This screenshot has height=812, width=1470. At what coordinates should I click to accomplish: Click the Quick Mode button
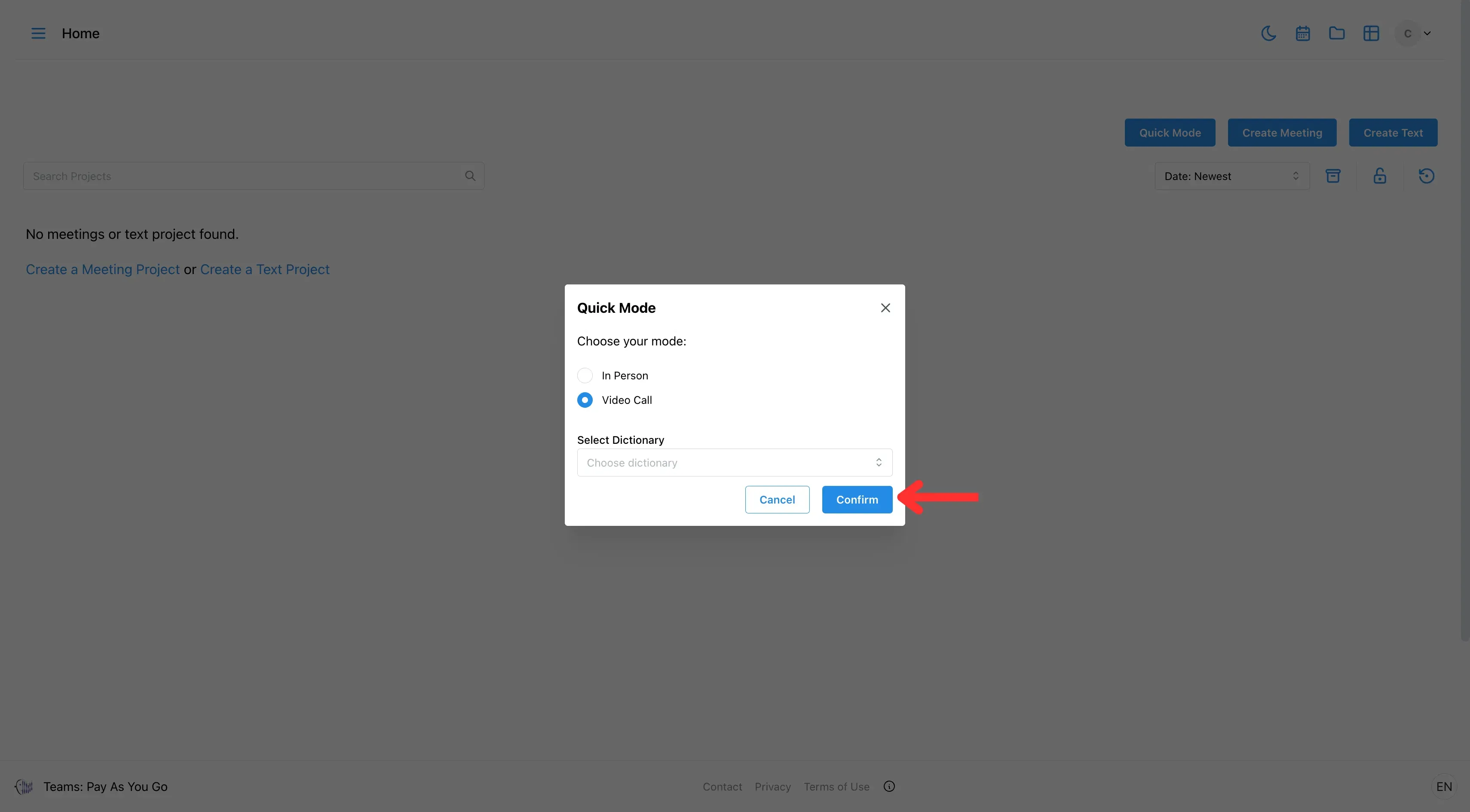click(1170, 133)
